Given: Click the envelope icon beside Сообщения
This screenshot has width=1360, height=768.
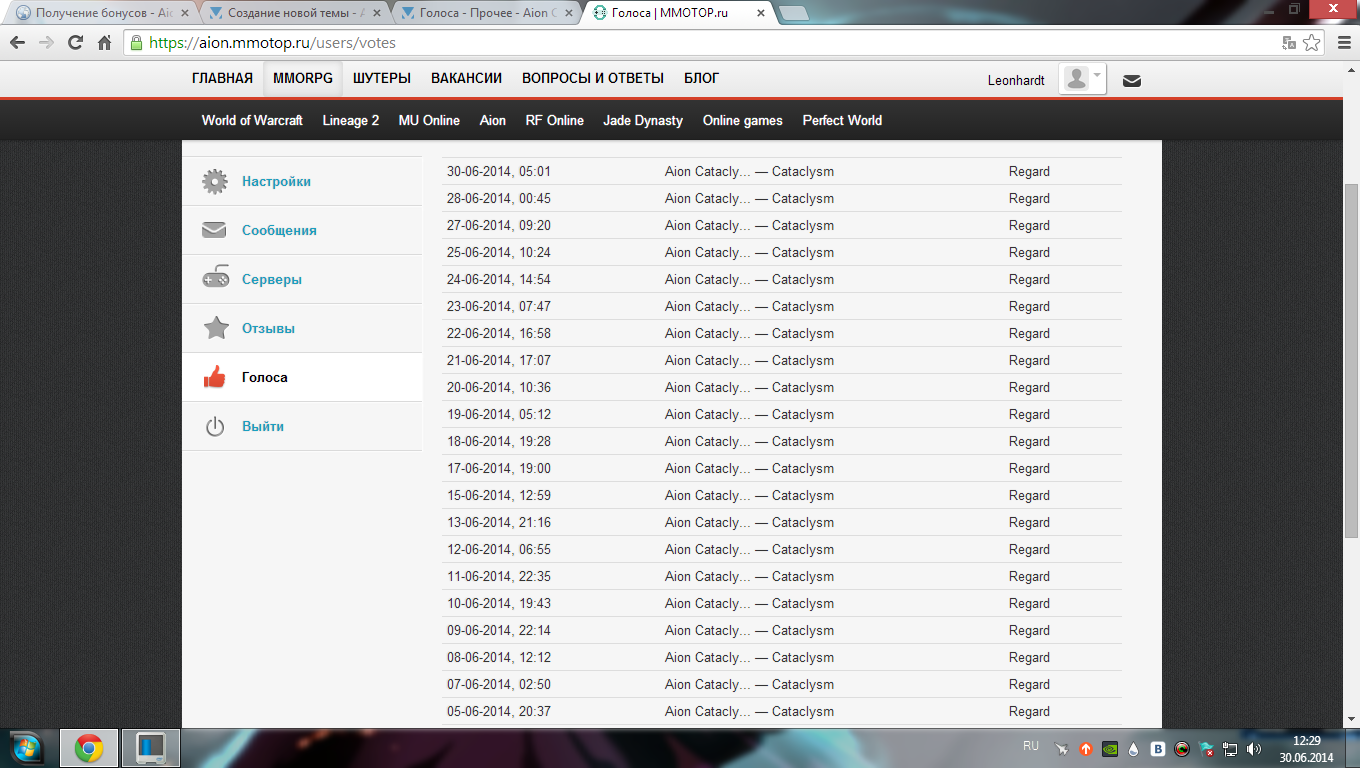Looking at the screenshot, I should [x=214, y=230].
